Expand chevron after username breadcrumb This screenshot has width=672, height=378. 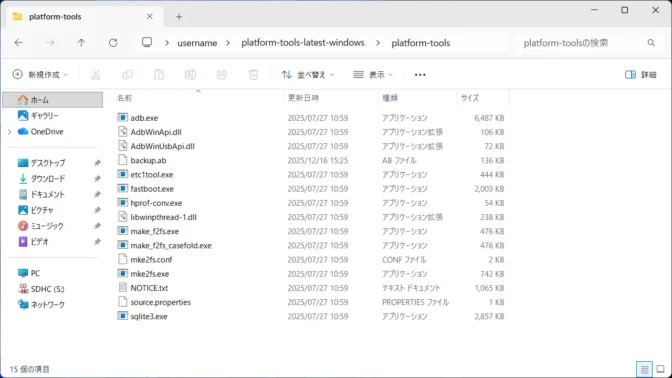pos(228,43)
